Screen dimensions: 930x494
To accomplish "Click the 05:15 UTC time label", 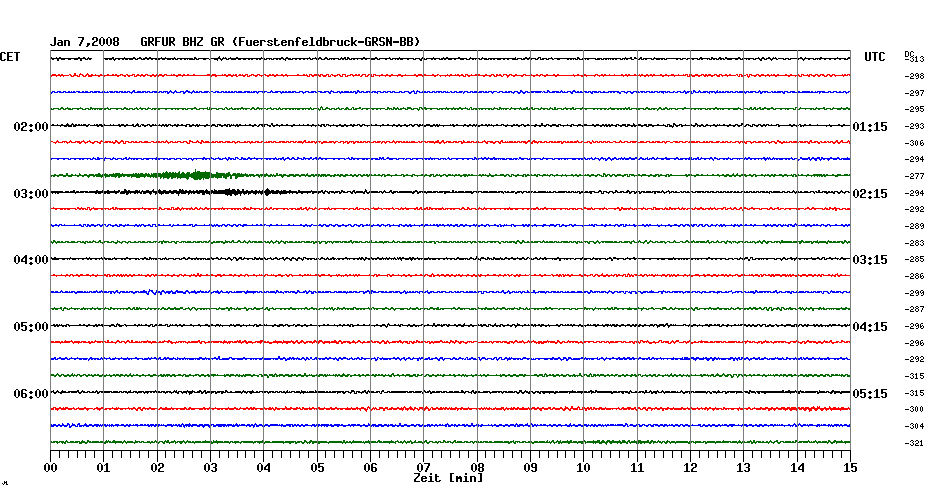I will (870, 394).
